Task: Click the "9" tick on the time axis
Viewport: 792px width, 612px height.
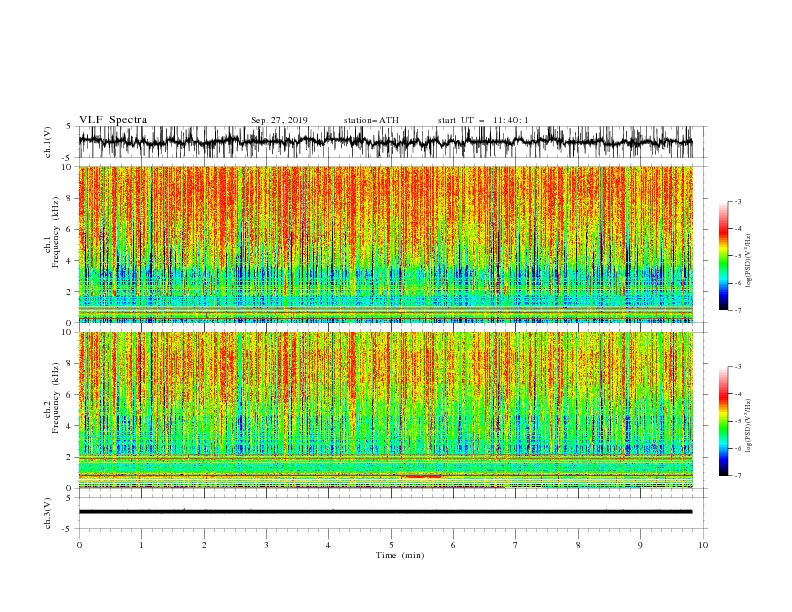Action: [x=640, y=545]
